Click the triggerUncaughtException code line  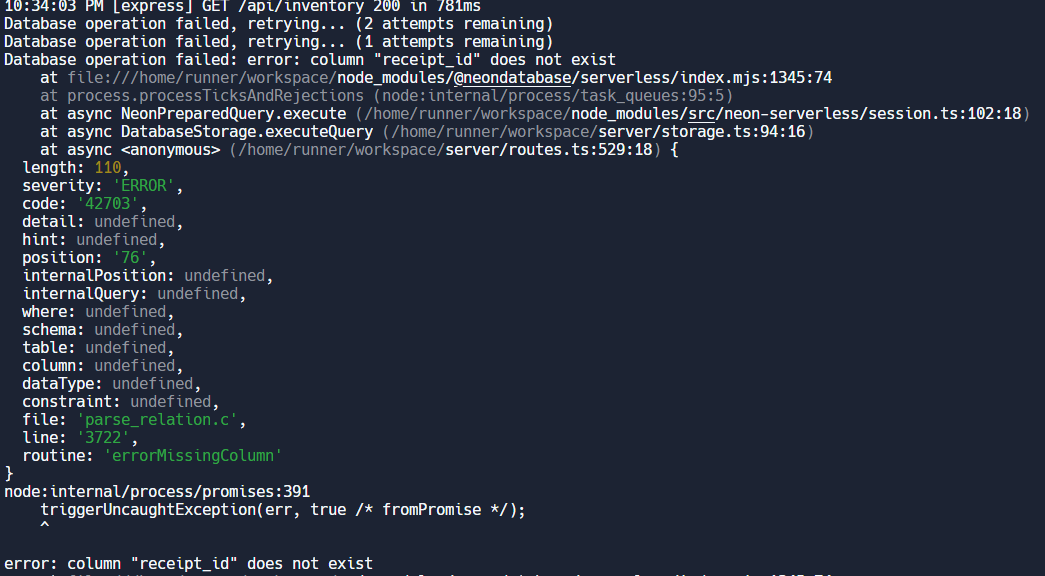pos(283,510)
